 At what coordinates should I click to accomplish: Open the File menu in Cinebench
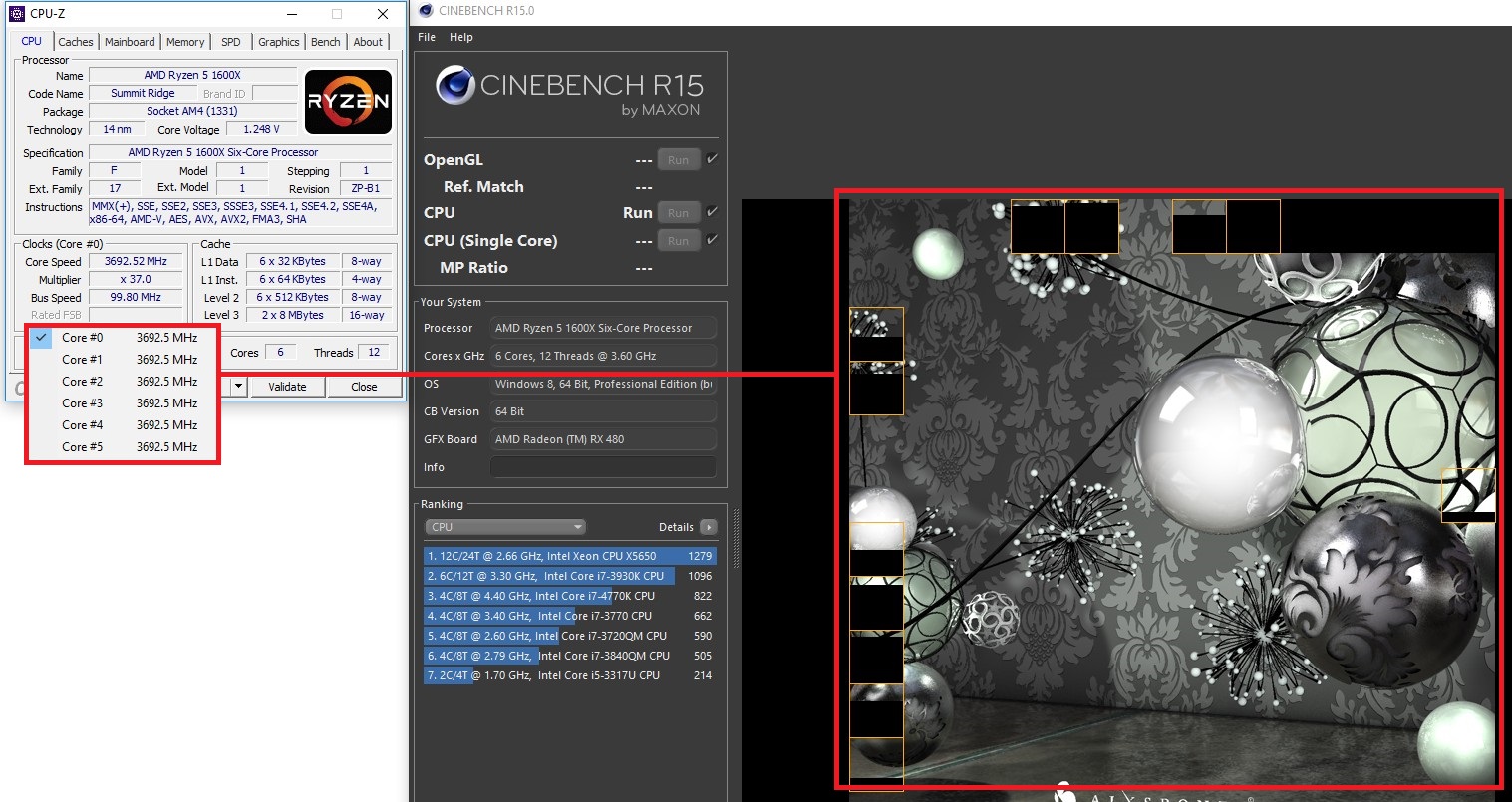point(427,37)
